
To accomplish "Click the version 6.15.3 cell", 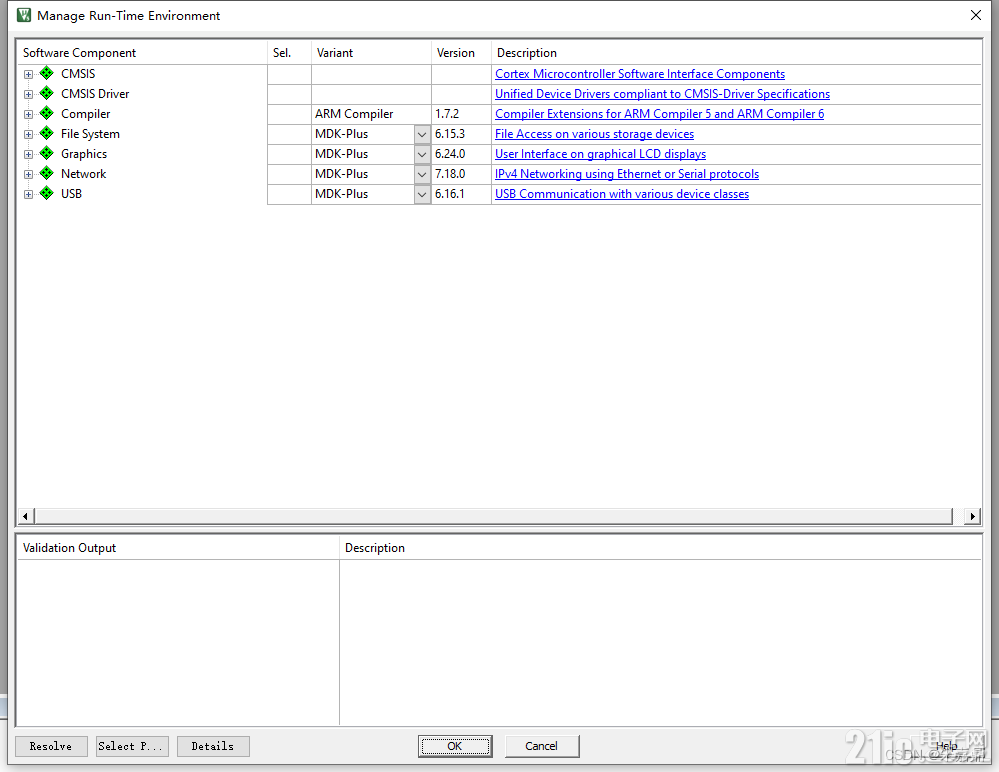I will click(461, 134).
